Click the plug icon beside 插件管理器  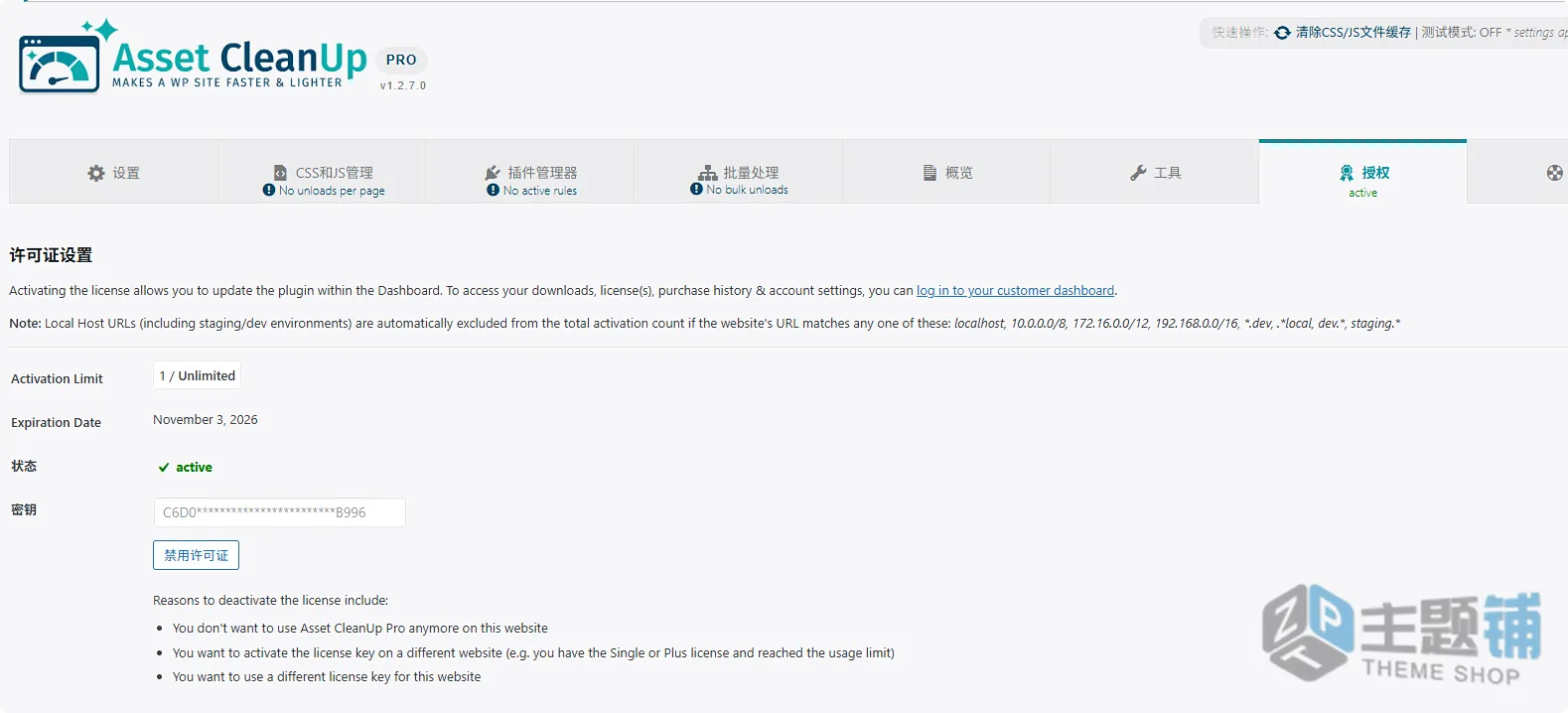[493, 173]
